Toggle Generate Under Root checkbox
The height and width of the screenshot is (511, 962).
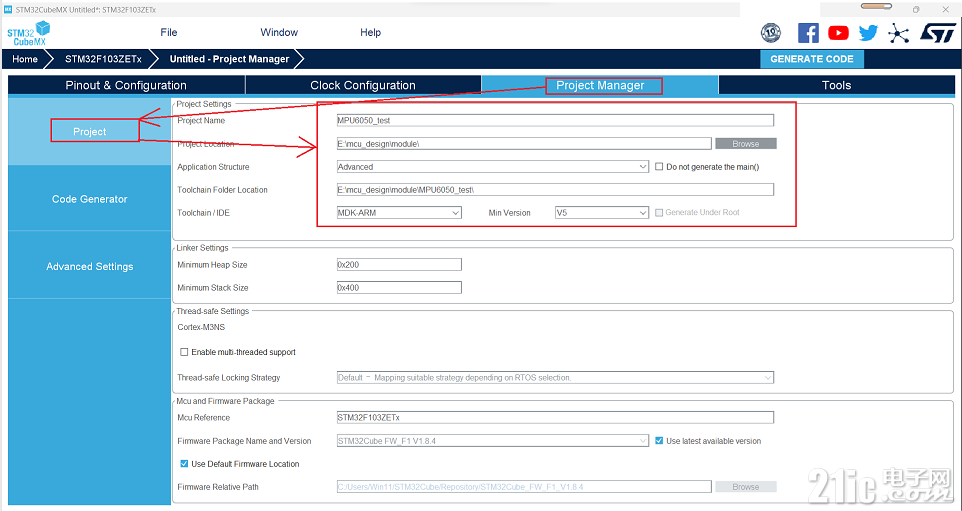pos(659,212)
